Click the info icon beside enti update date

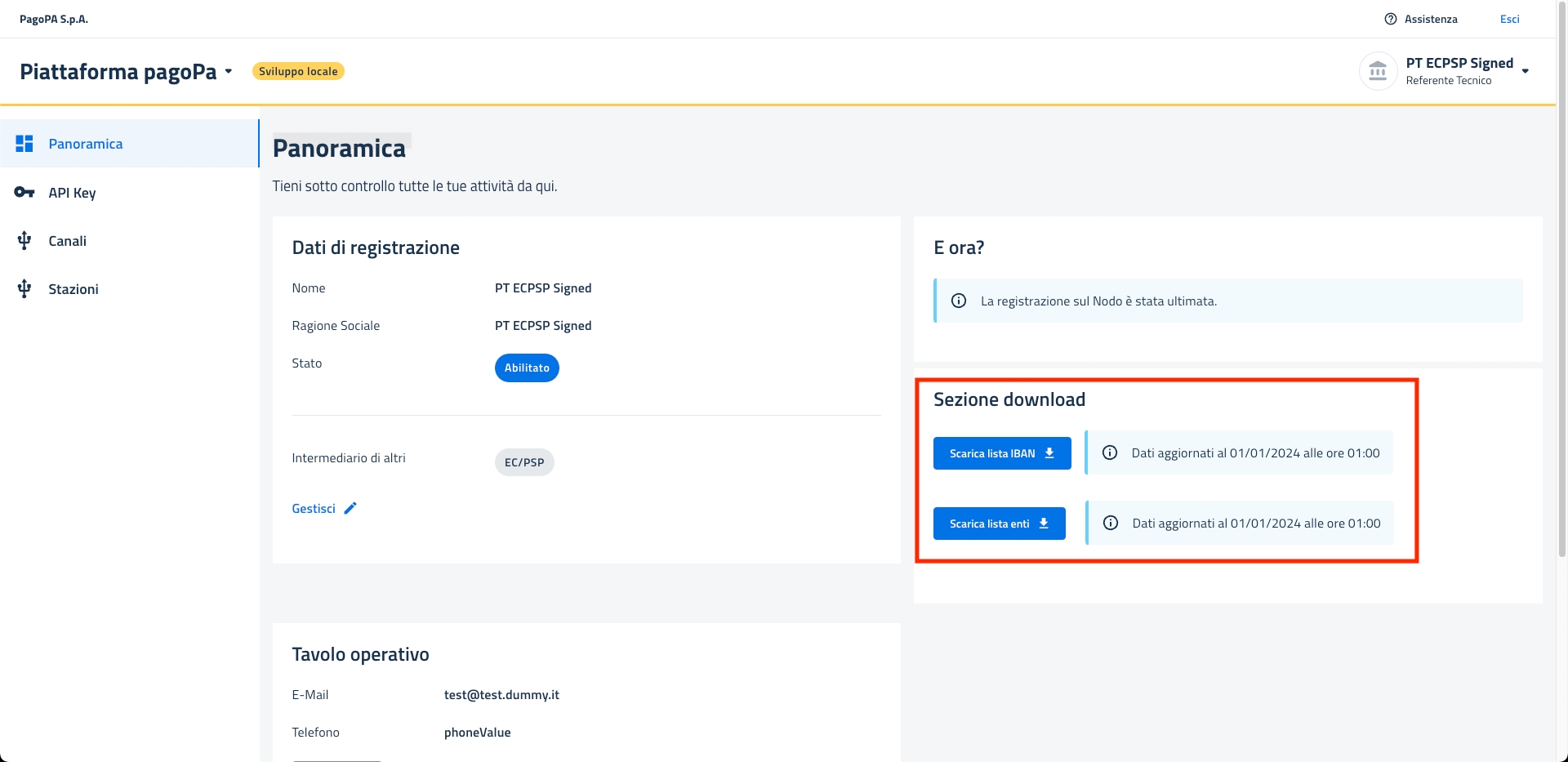click(1111, 524)
